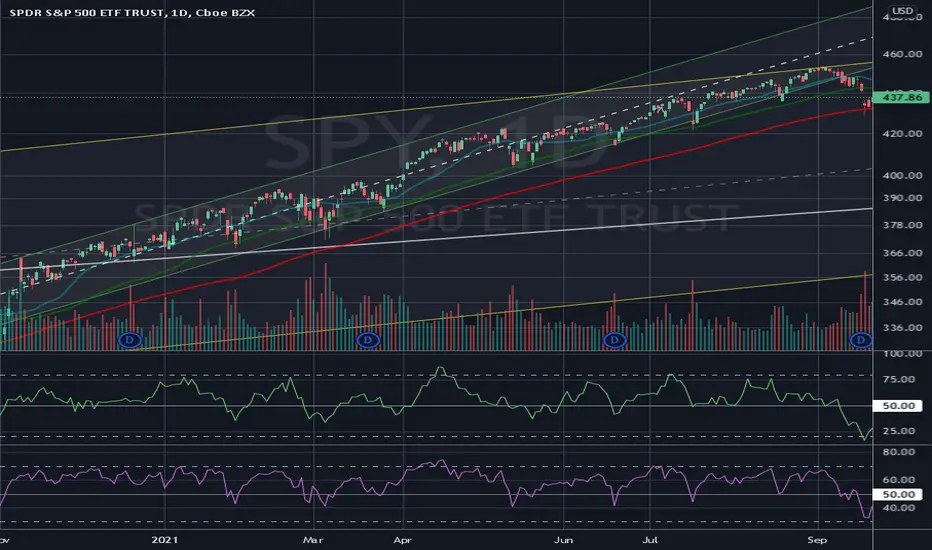Click the 366.00 price axis label
The image size is (932, 550).
tap(902, 253)
